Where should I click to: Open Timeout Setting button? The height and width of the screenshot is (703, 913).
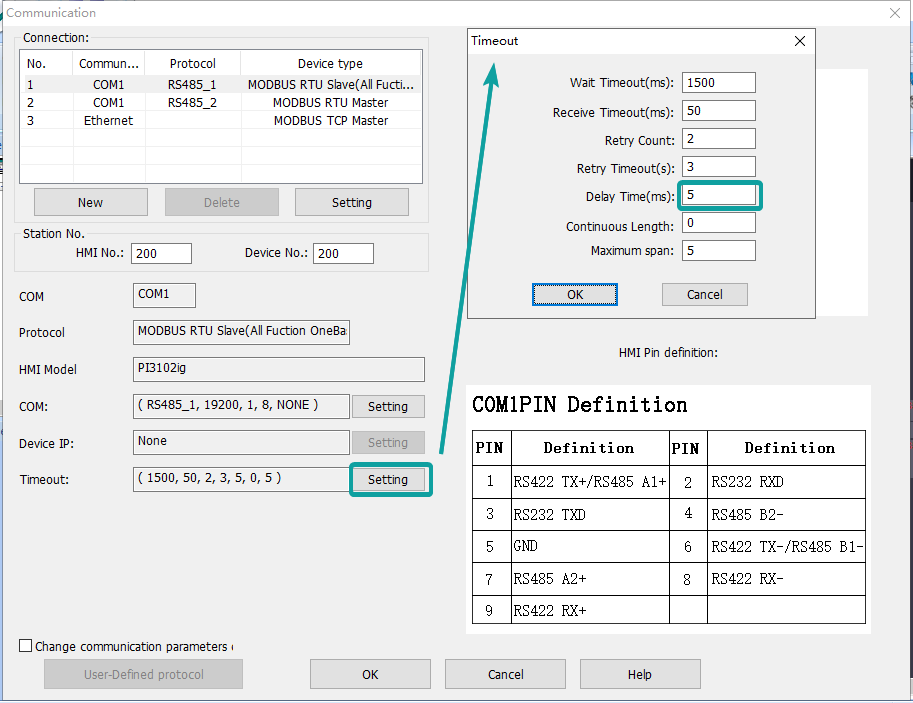pyautogui.click(x=388, y=479)
